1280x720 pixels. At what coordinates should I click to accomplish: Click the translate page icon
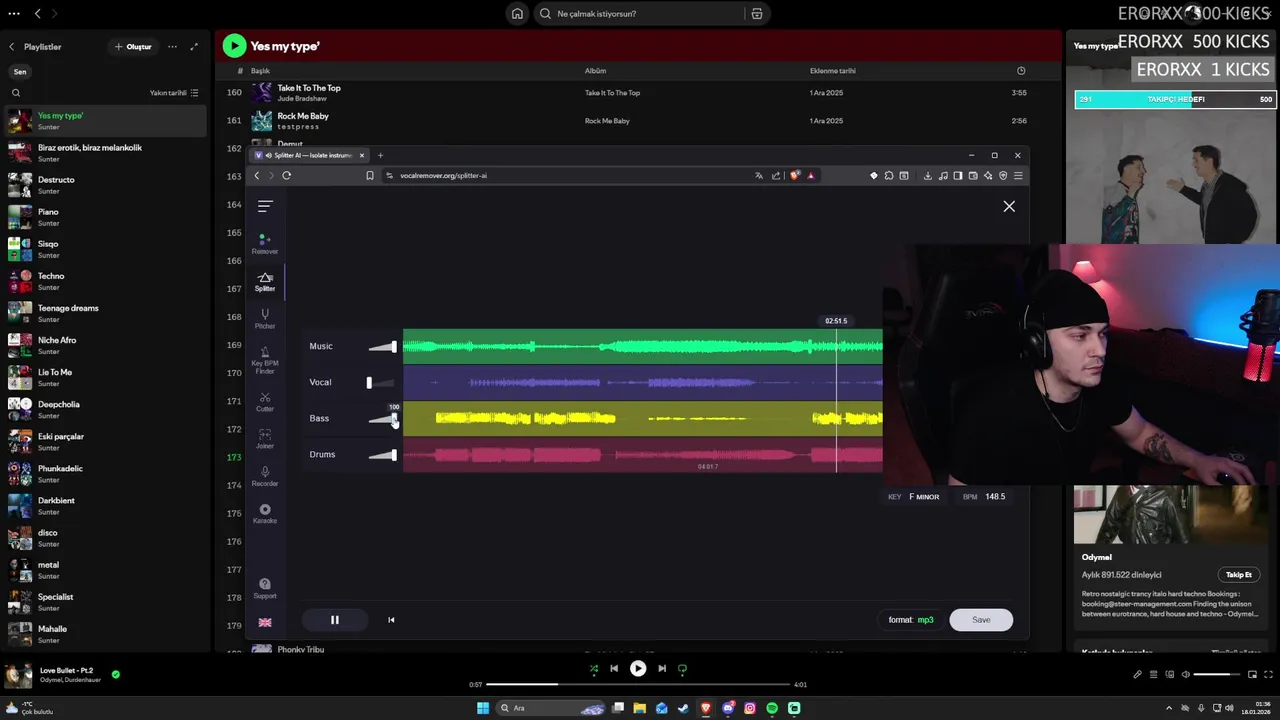point(759,175)
